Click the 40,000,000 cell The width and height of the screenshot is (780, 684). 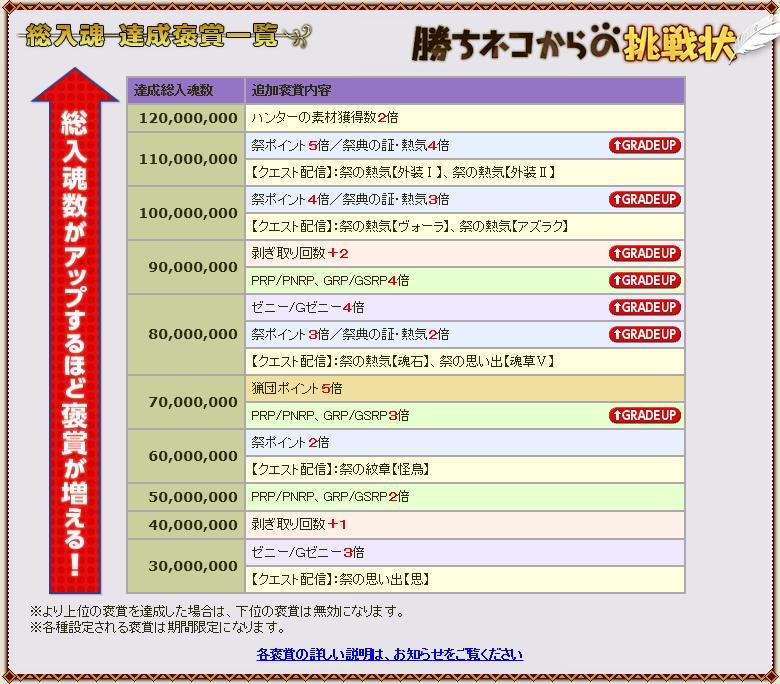(x=186, y=525)
